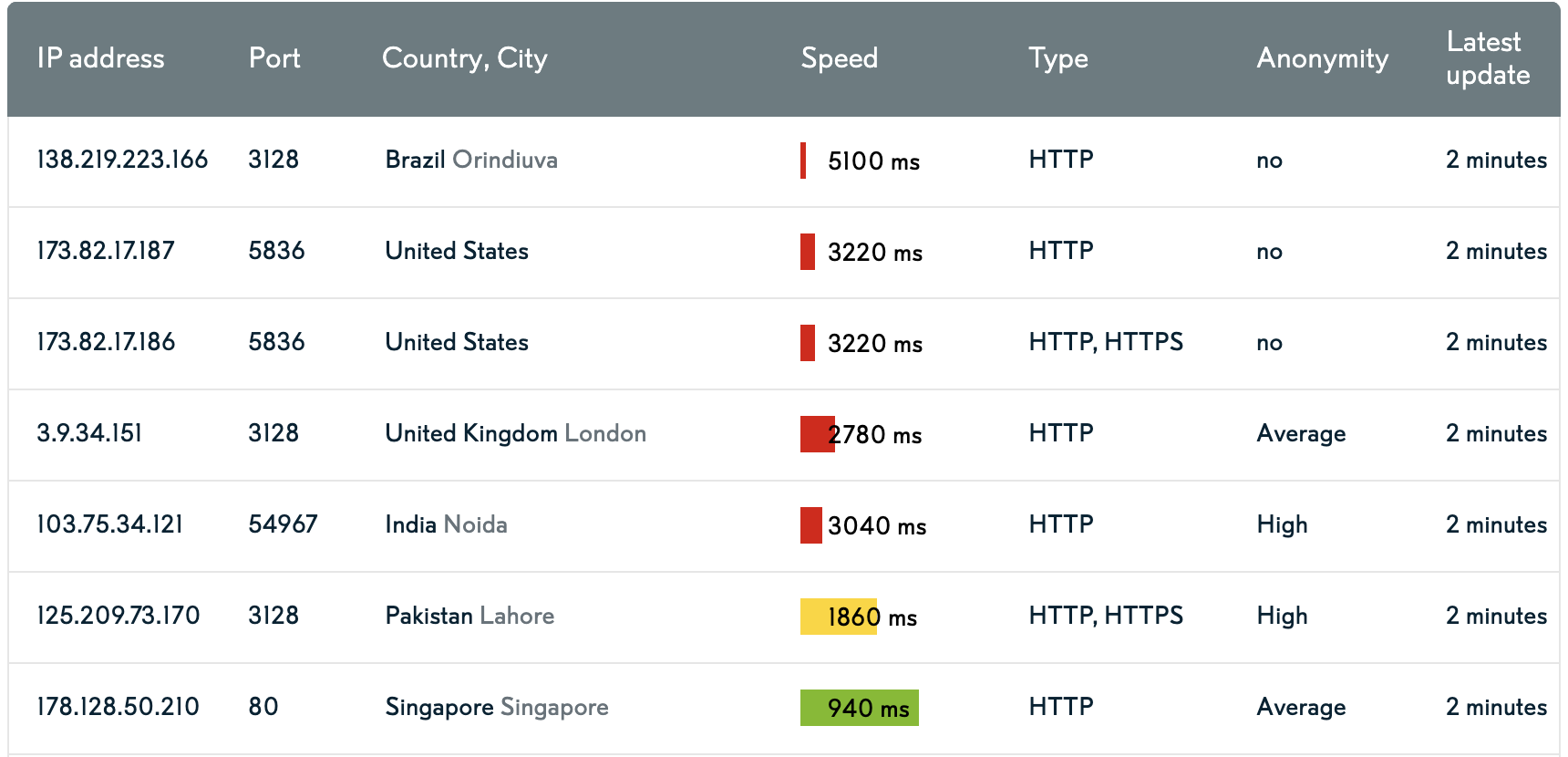Click the United Kingdom London location cell
The image size is (1568, 757).
click(515, 433)
